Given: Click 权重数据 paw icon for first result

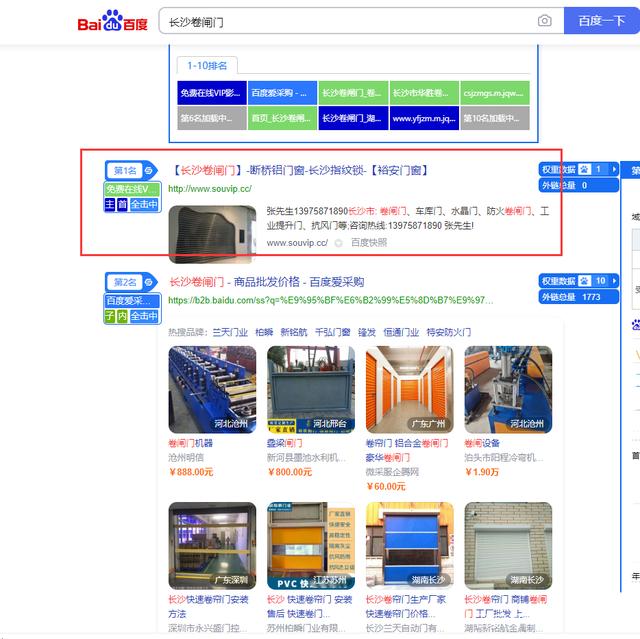Looking at the screenshot, I should pos(585,169).
